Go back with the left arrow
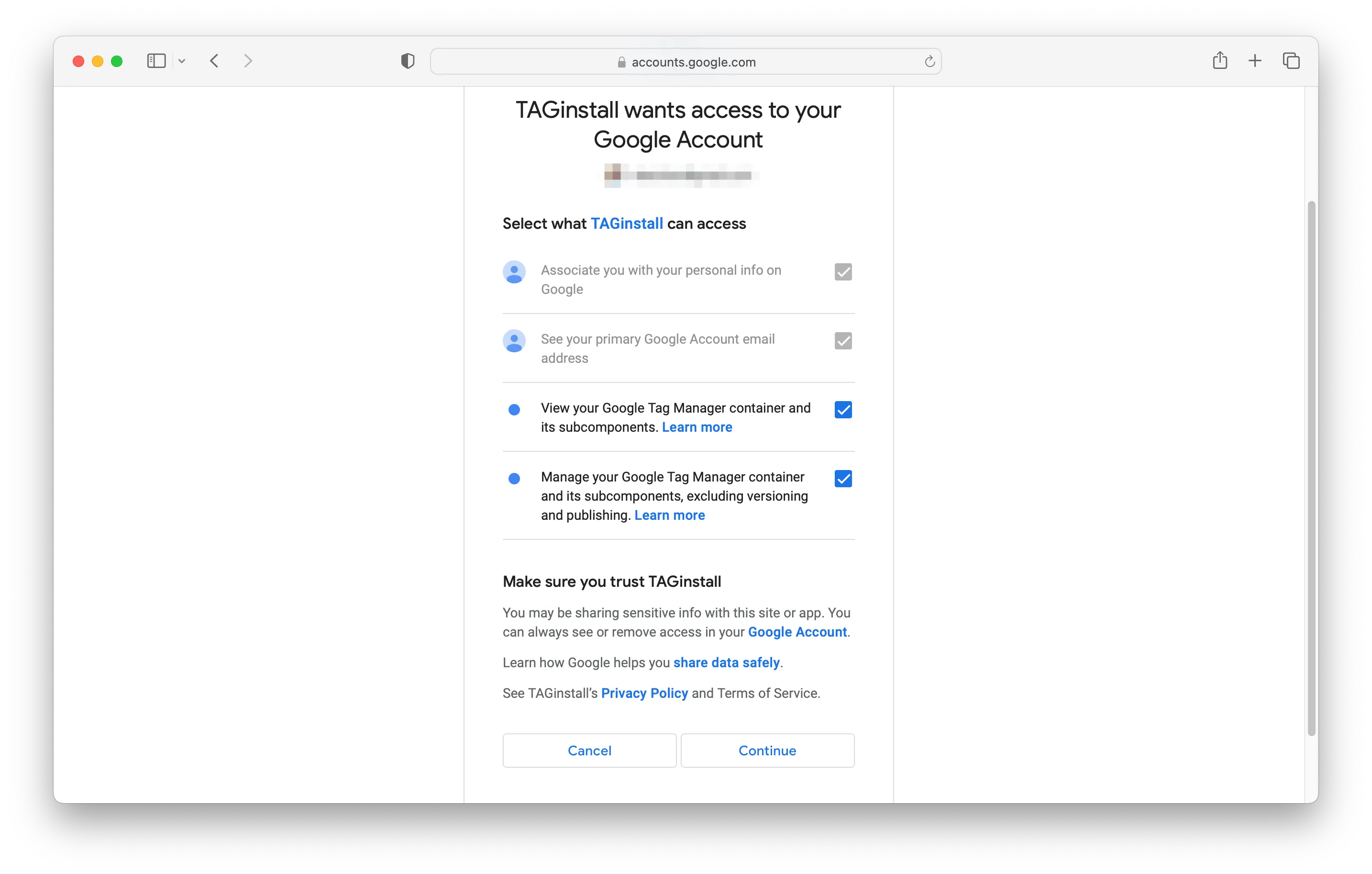The image size is (1372, 874). pos(214,61)
